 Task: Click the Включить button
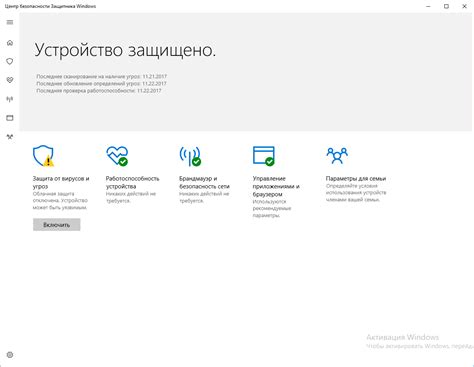(57, 225)
